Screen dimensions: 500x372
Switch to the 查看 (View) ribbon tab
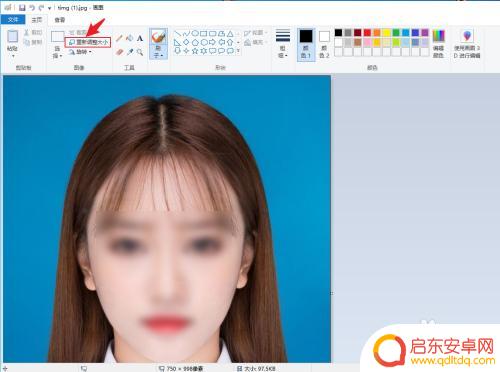pos(60,20)
